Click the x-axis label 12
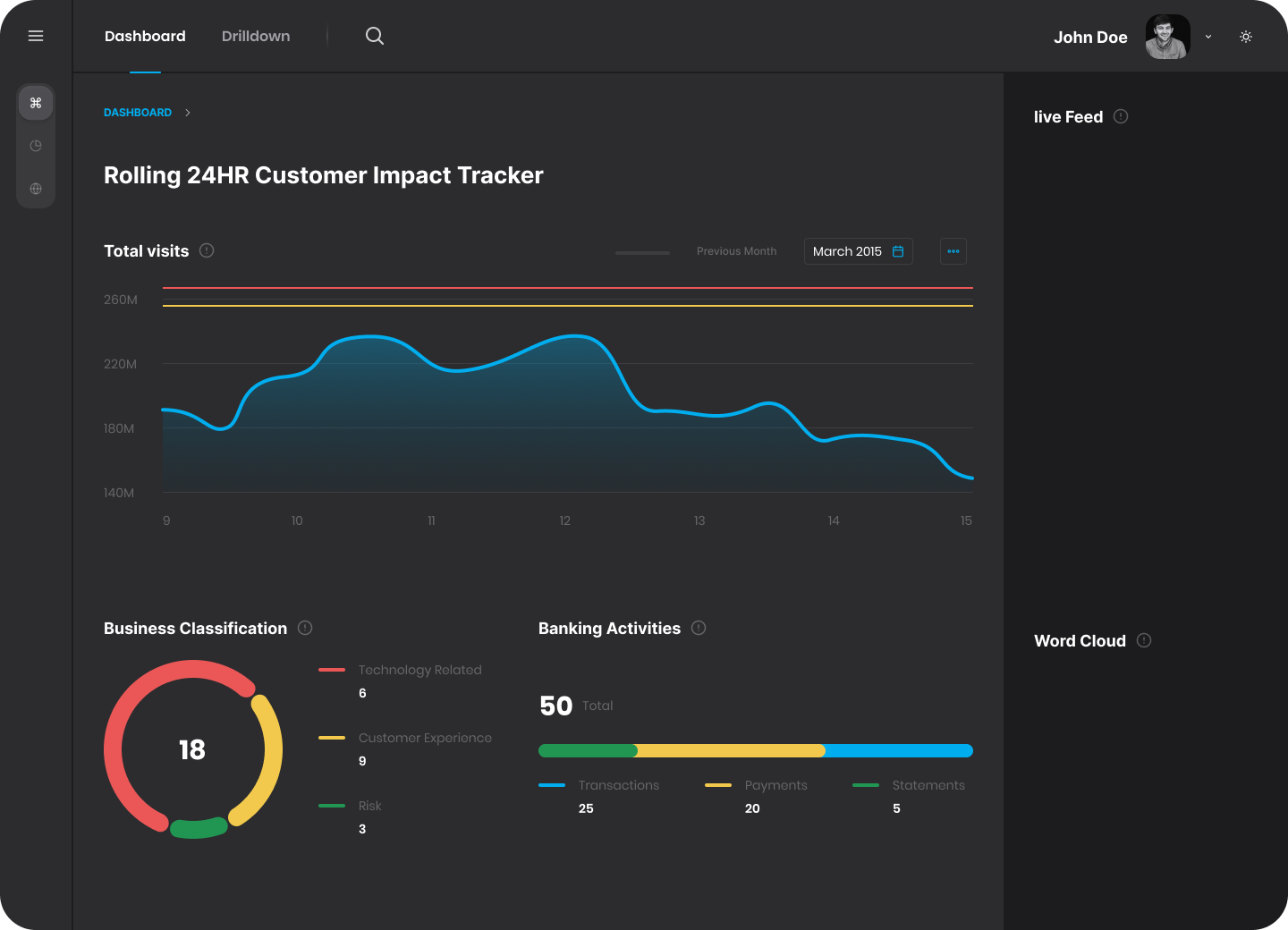The width and height of the screenshot is (1288, 930). click(565, 520)
